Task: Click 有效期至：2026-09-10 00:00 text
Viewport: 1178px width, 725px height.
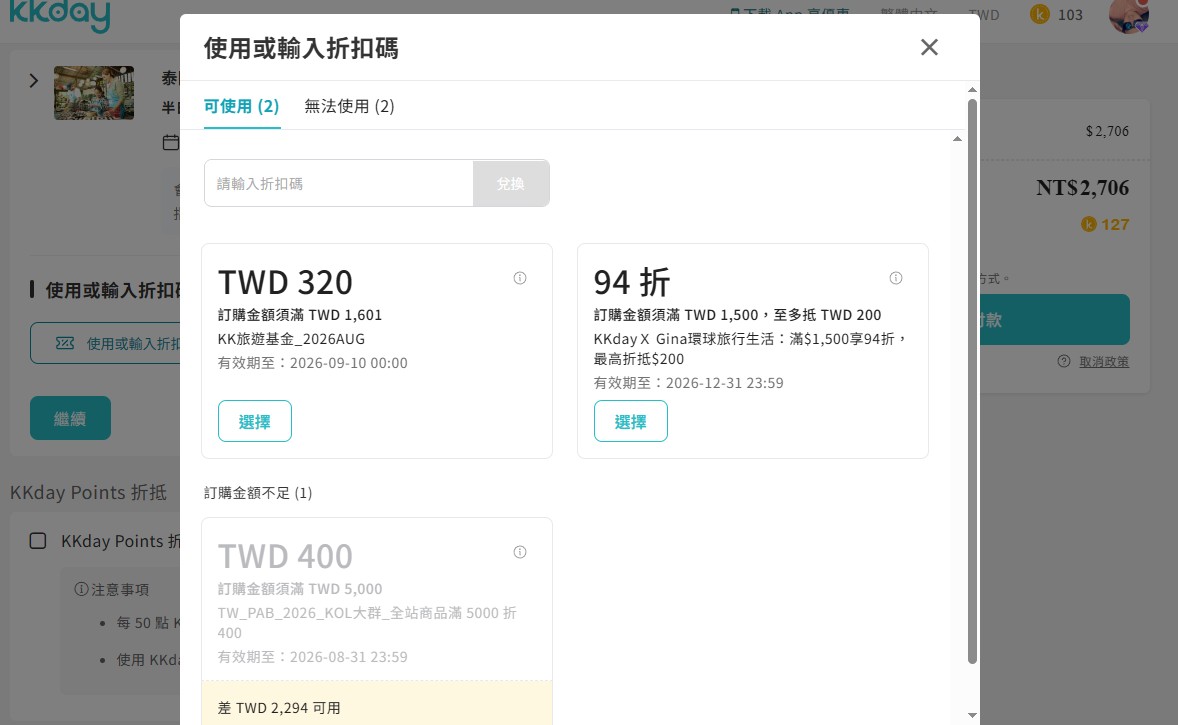Action: coord(313,363)
